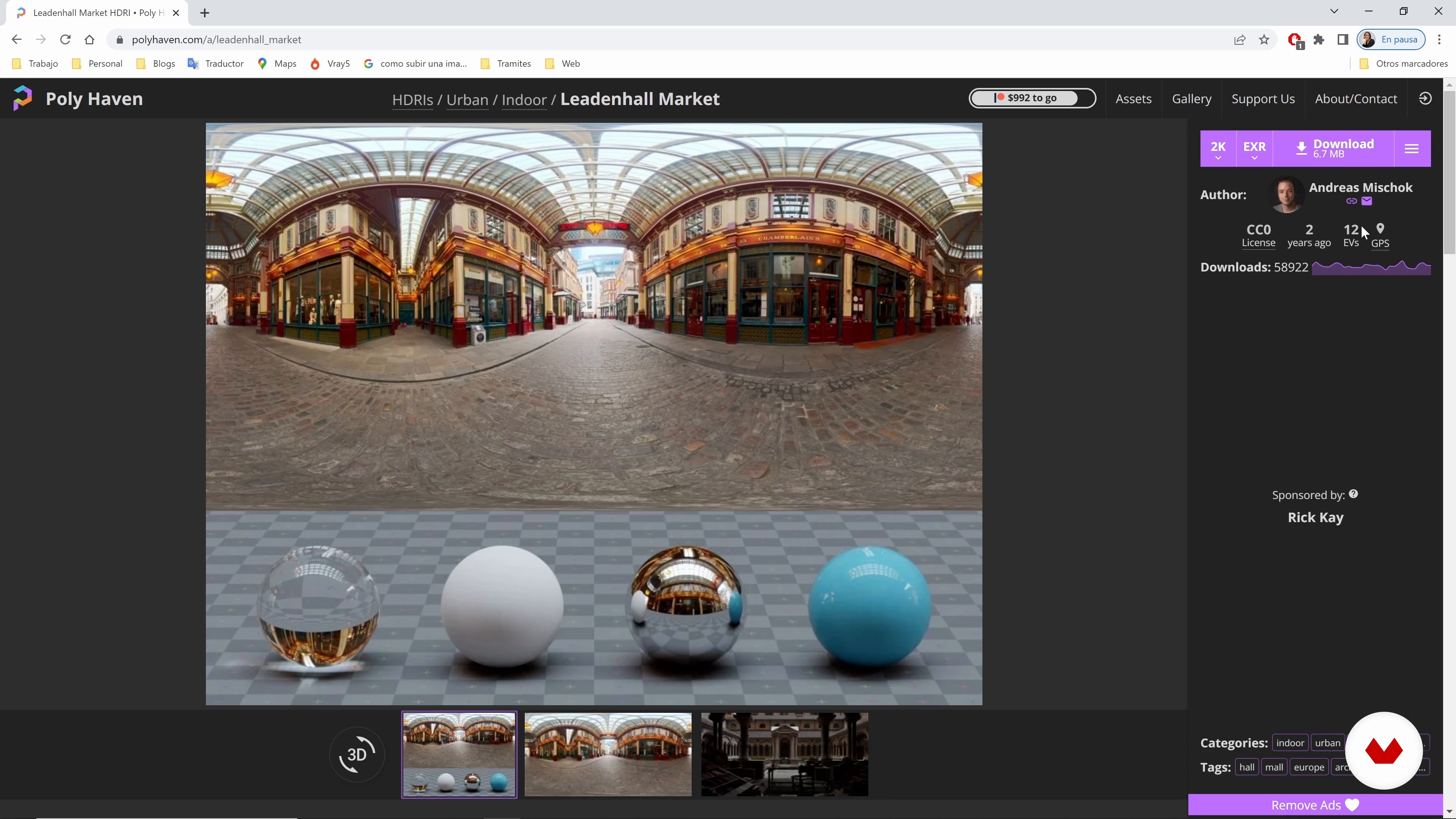Go to the Indoor breadcrumb
This screenshot has width=1456, height=819.
[x=524, y=99]
